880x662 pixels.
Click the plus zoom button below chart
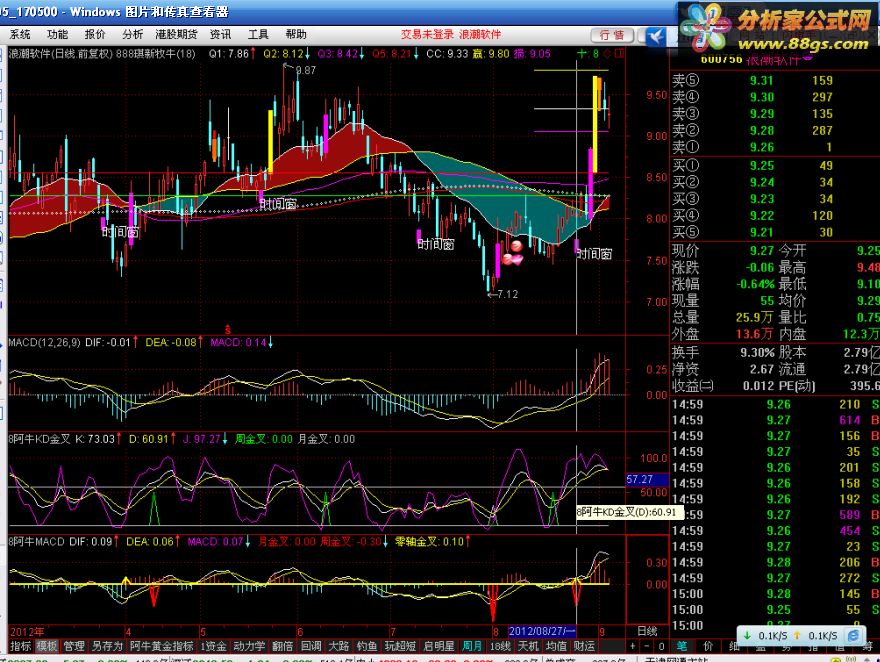pyautogui.click(x=632, y=646)
